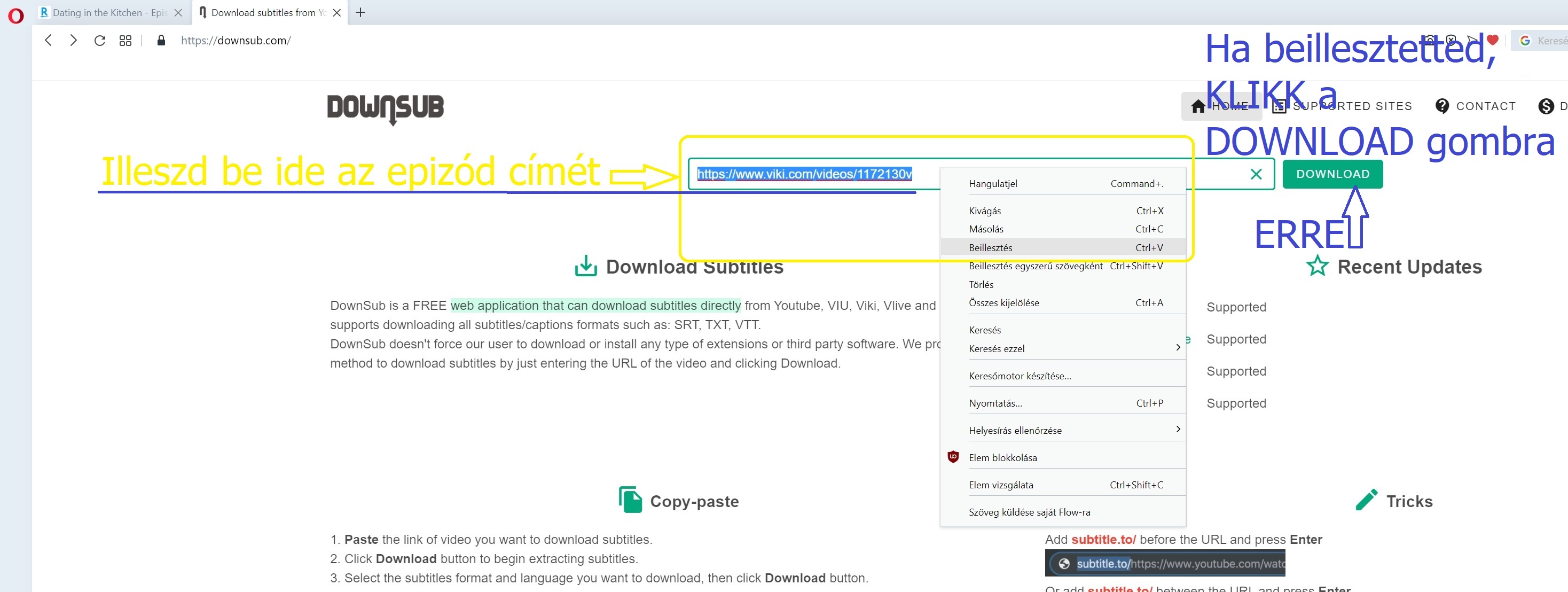Click the first Supported entry under Recent Updates
The image size is (1568, 592).
pos(1236,307)
